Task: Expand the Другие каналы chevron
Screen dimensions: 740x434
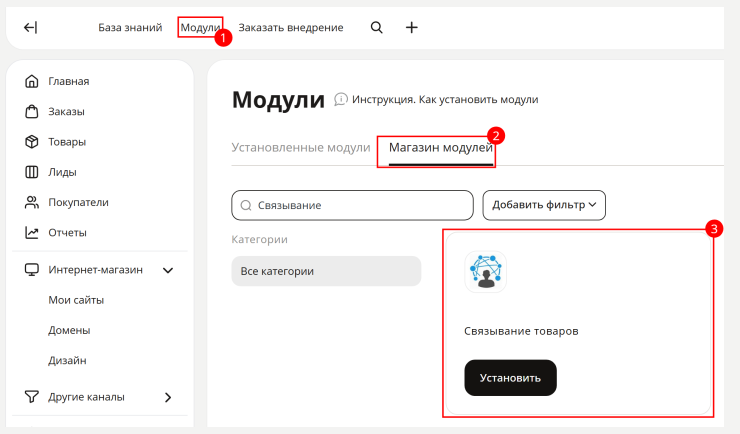Action: click(168, 397)
